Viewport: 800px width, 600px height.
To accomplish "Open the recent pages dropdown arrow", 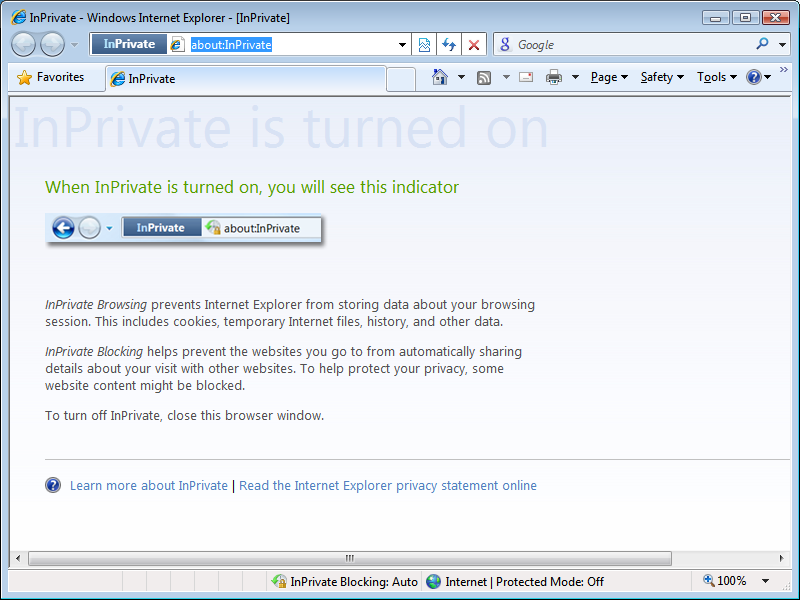I will (74, 45).
